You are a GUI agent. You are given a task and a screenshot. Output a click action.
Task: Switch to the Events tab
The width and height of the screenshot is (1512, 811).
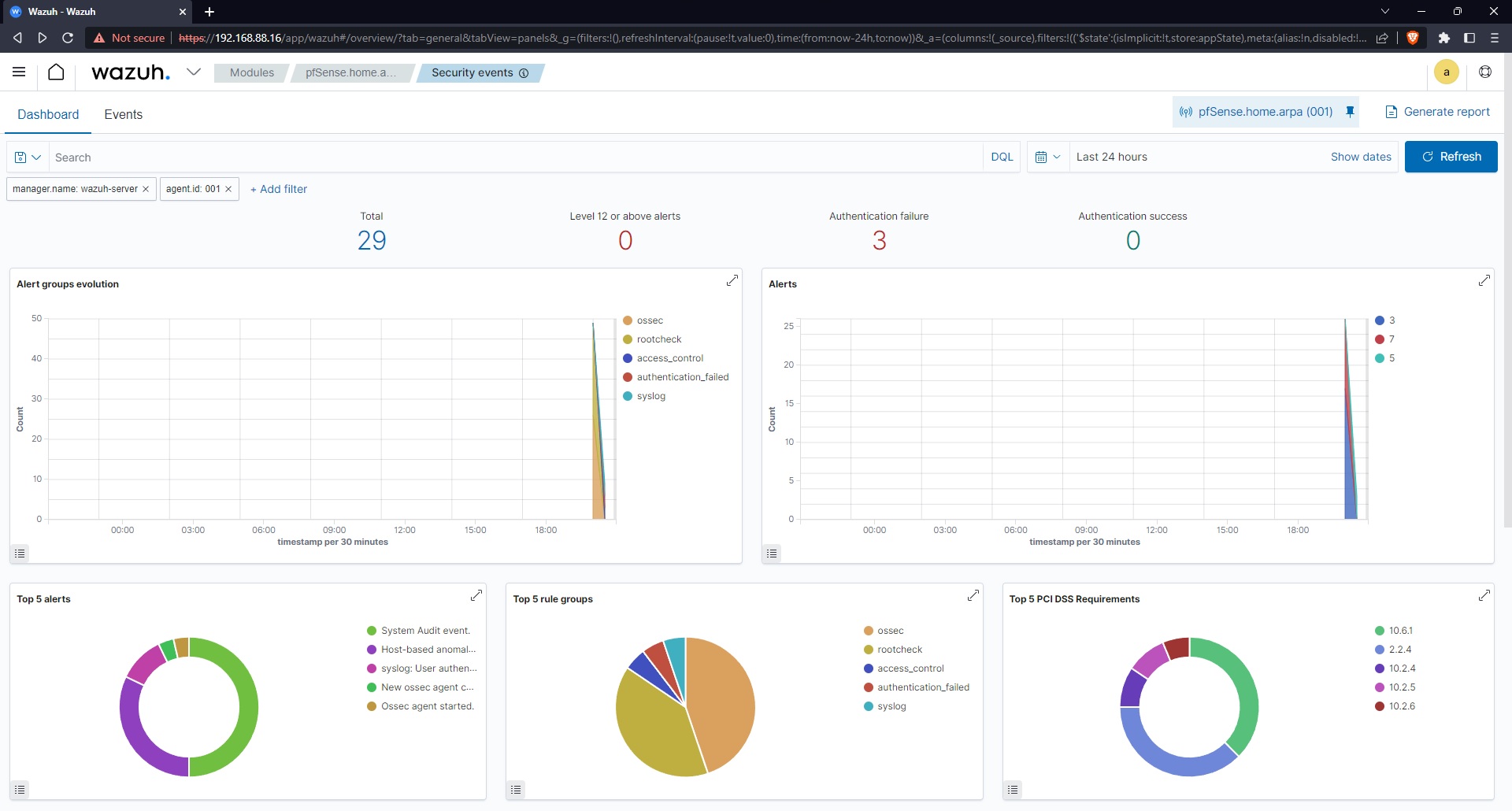(x=124, y=114)
